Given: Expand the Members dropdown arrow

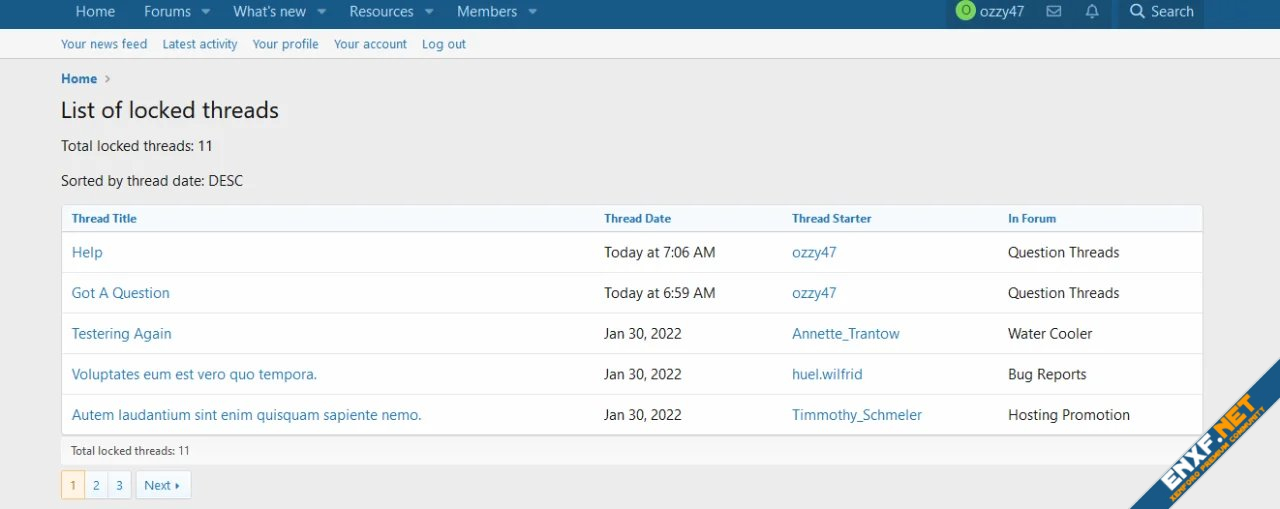Looking at the screenshot, I should (532, 12).
